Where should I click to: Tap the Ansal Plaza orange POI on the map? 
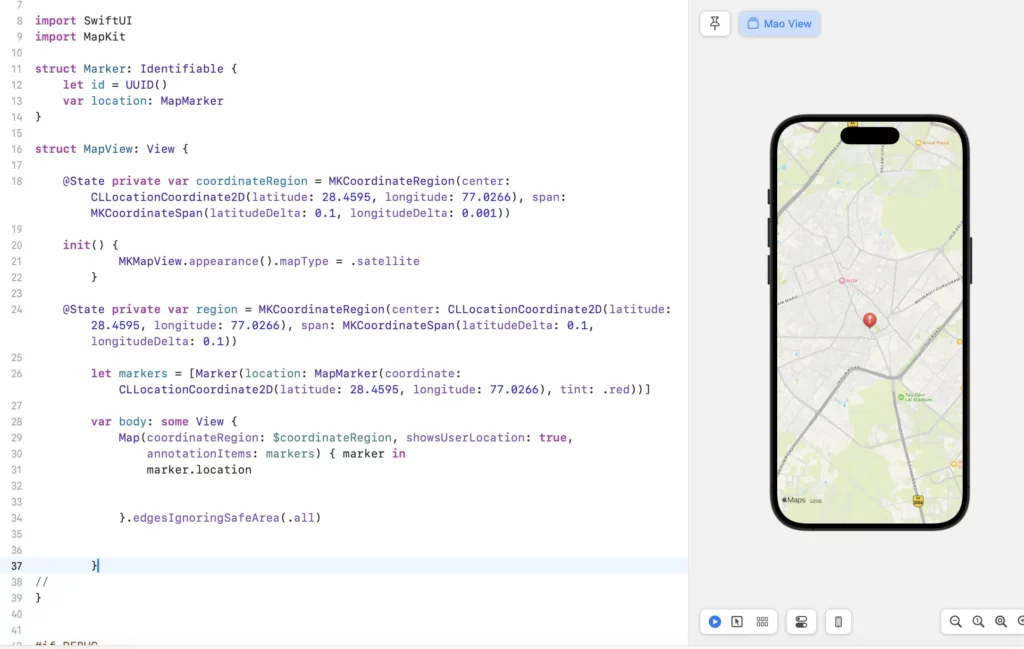(x=918, y=142)
